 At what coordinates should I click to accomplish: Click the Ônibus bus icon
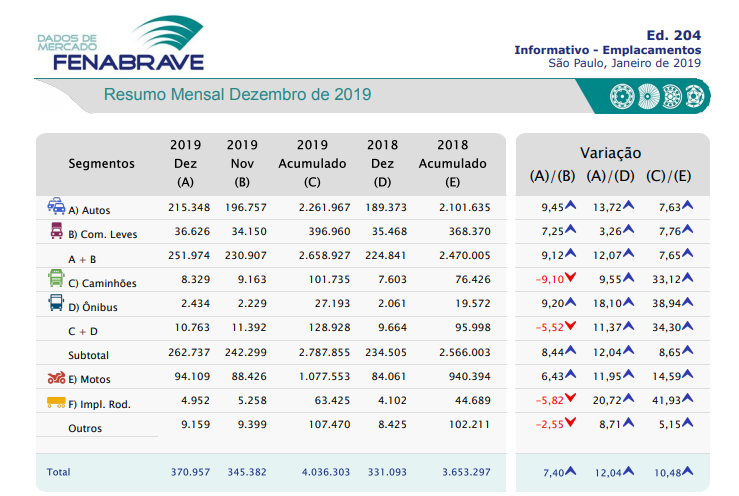[55, 305]
